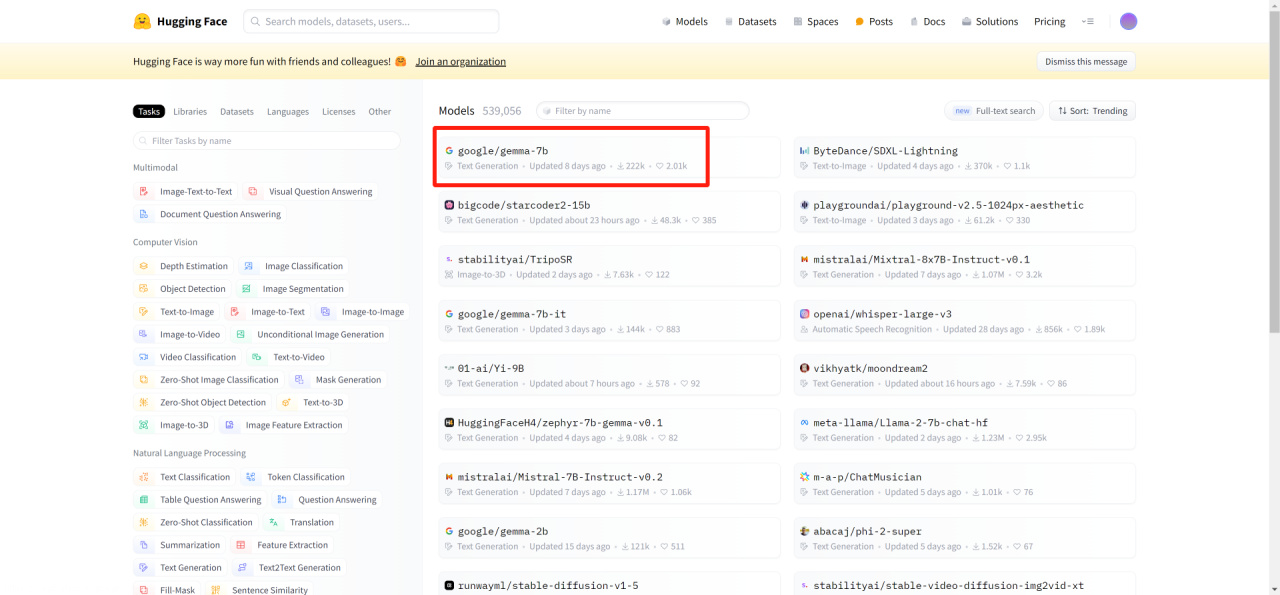Open the Solutions menu
This screenshot has height=595, width=1280.
click(990, 21)
